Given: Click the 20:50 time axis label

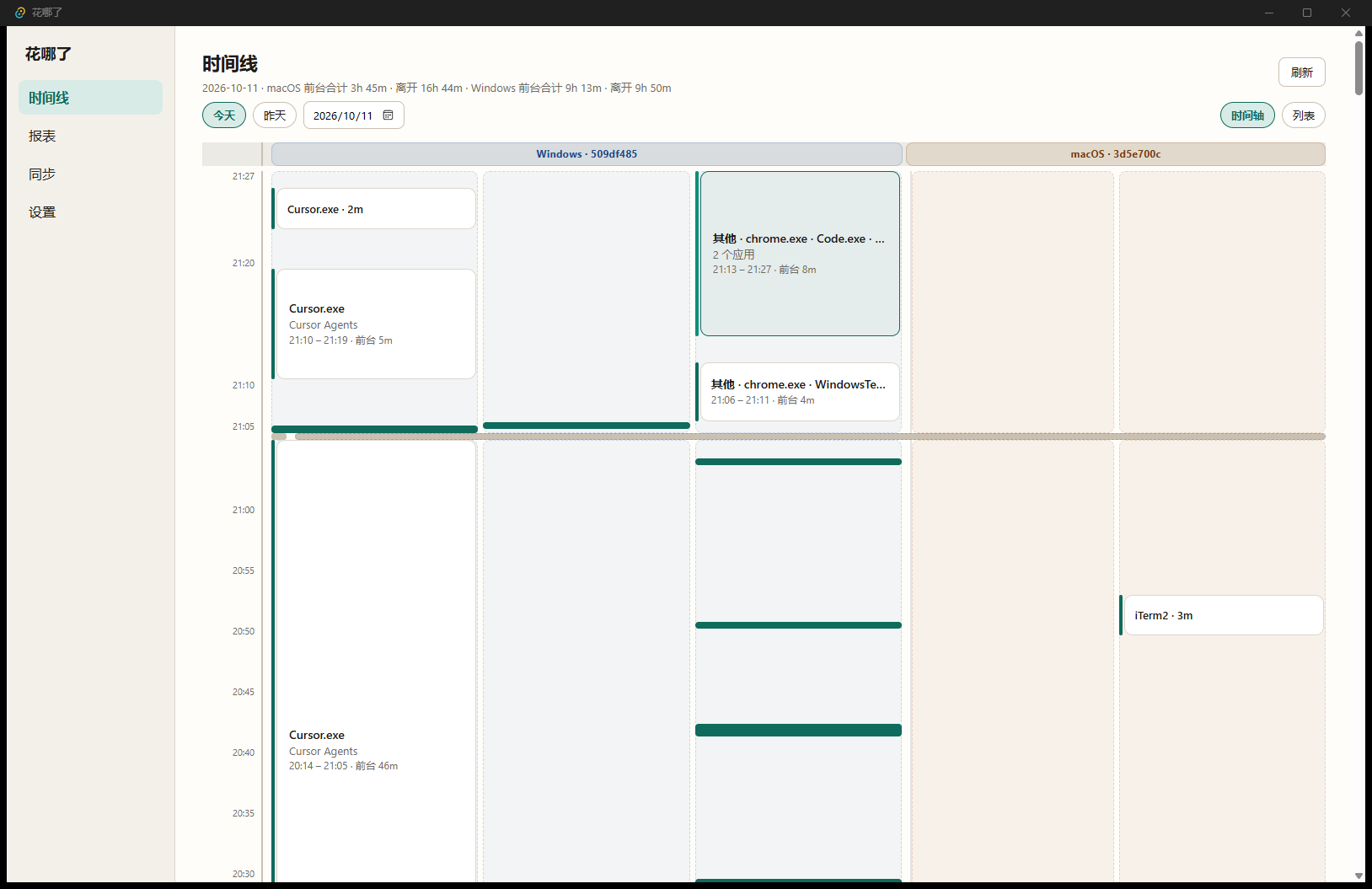Looking at the screenshot, I should pos(244,631).
